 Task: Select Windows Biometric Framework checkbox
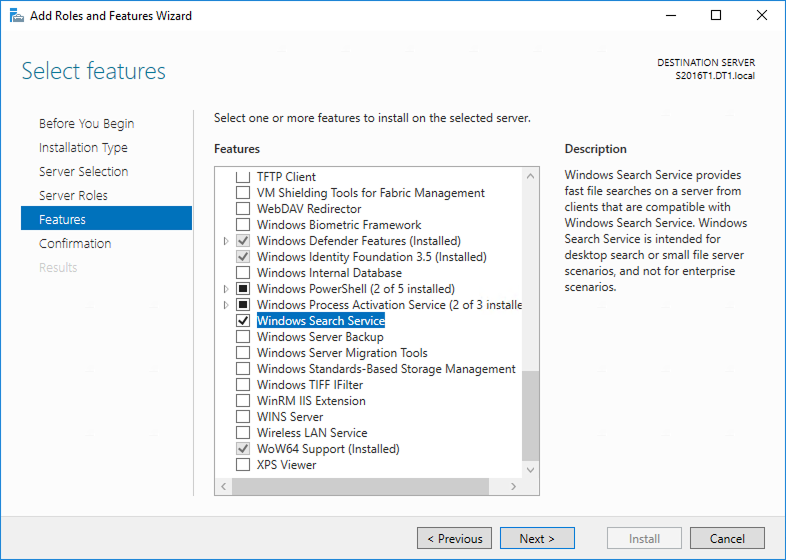tap(243, 225)
